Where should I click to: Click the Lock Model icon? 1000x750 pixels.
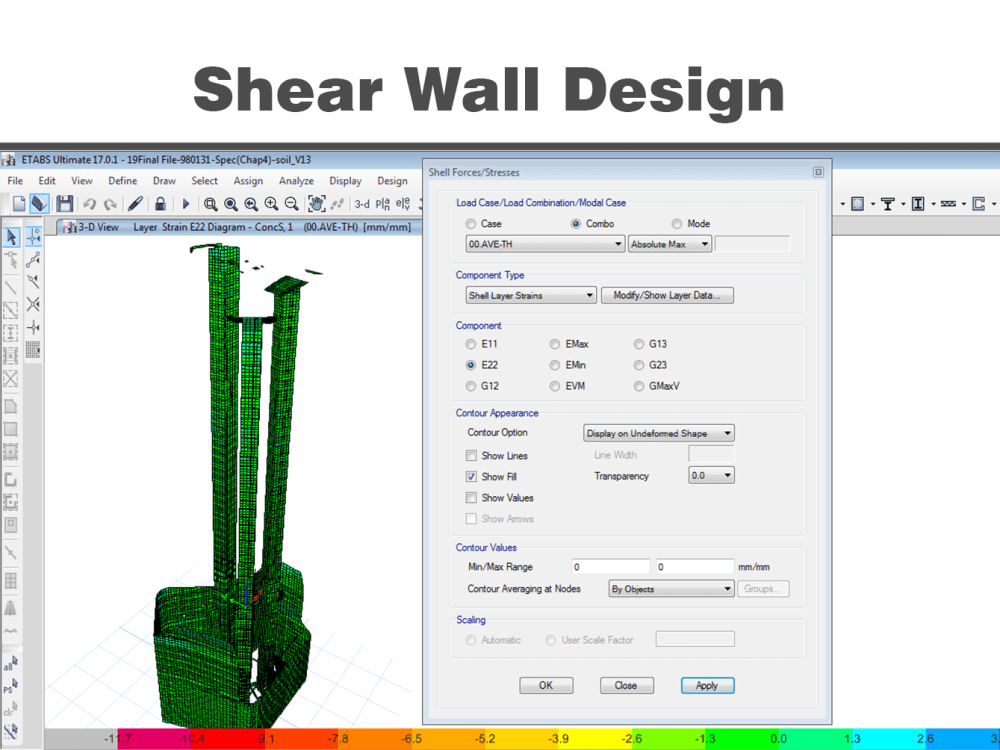click(160, 203)
